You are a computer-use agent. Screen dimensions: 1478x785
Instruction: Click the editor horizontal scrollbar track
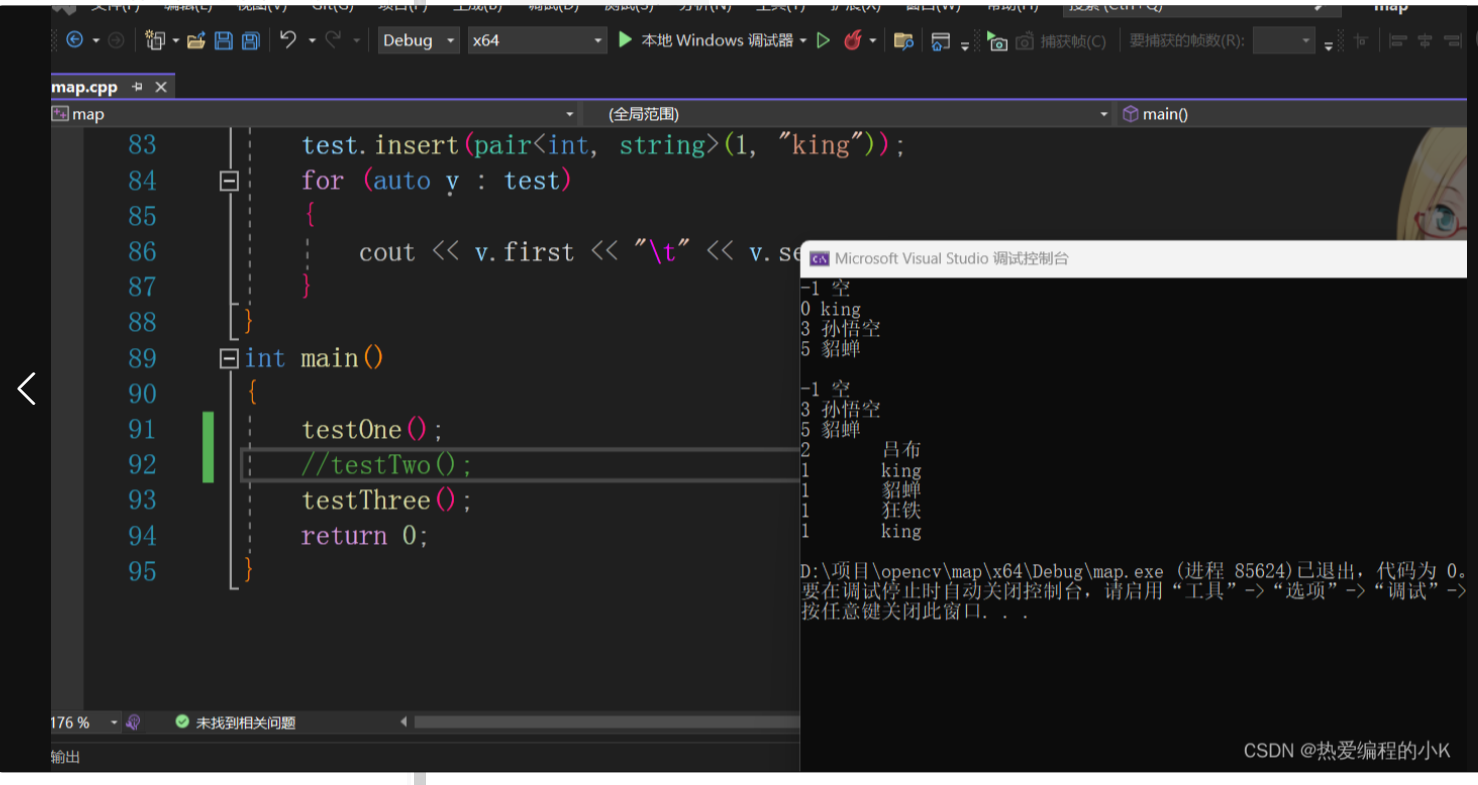tap(606, 722)
